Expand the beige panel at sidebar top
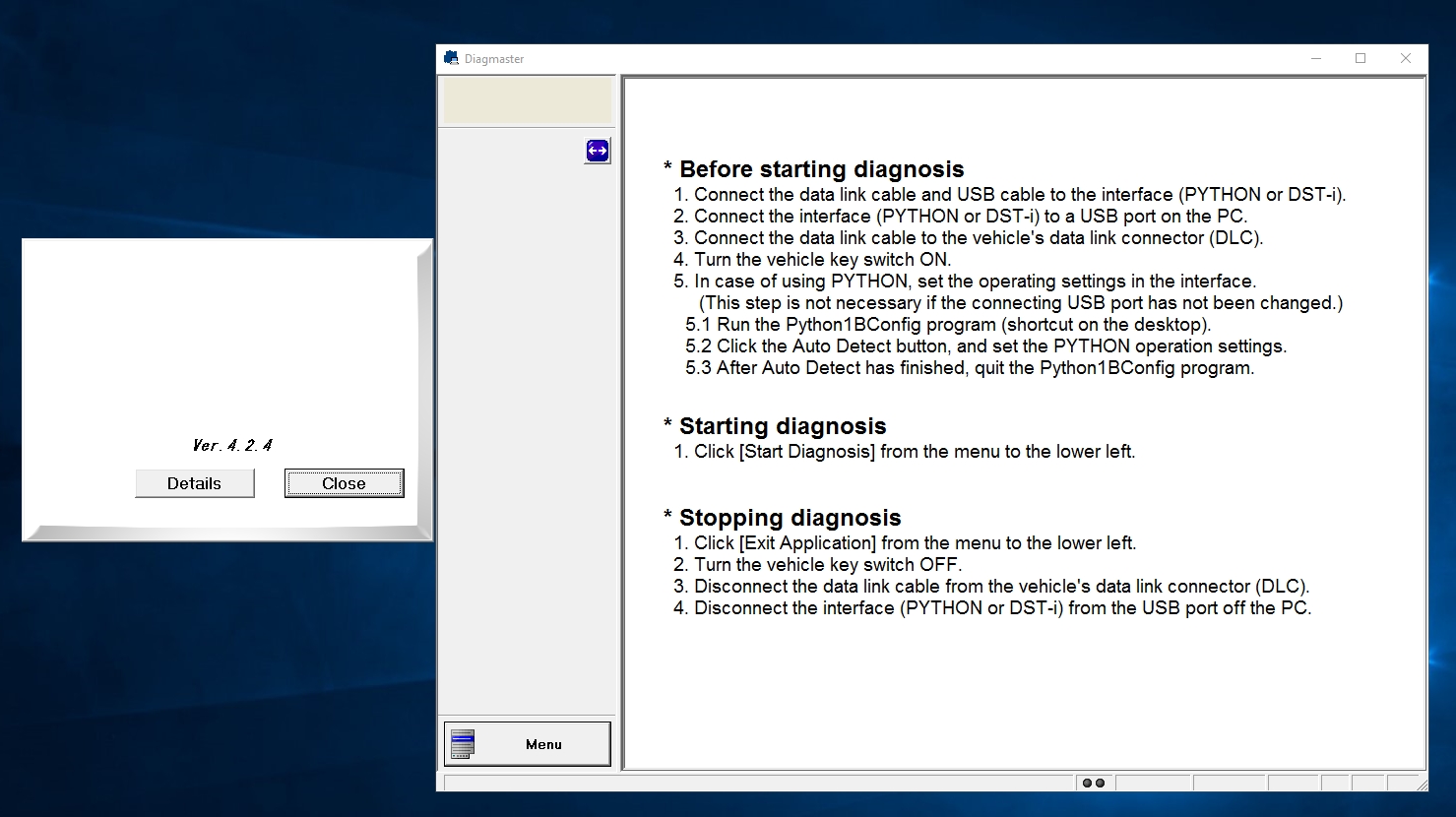This screenshot has height=817, width=1456. (527, 99)
